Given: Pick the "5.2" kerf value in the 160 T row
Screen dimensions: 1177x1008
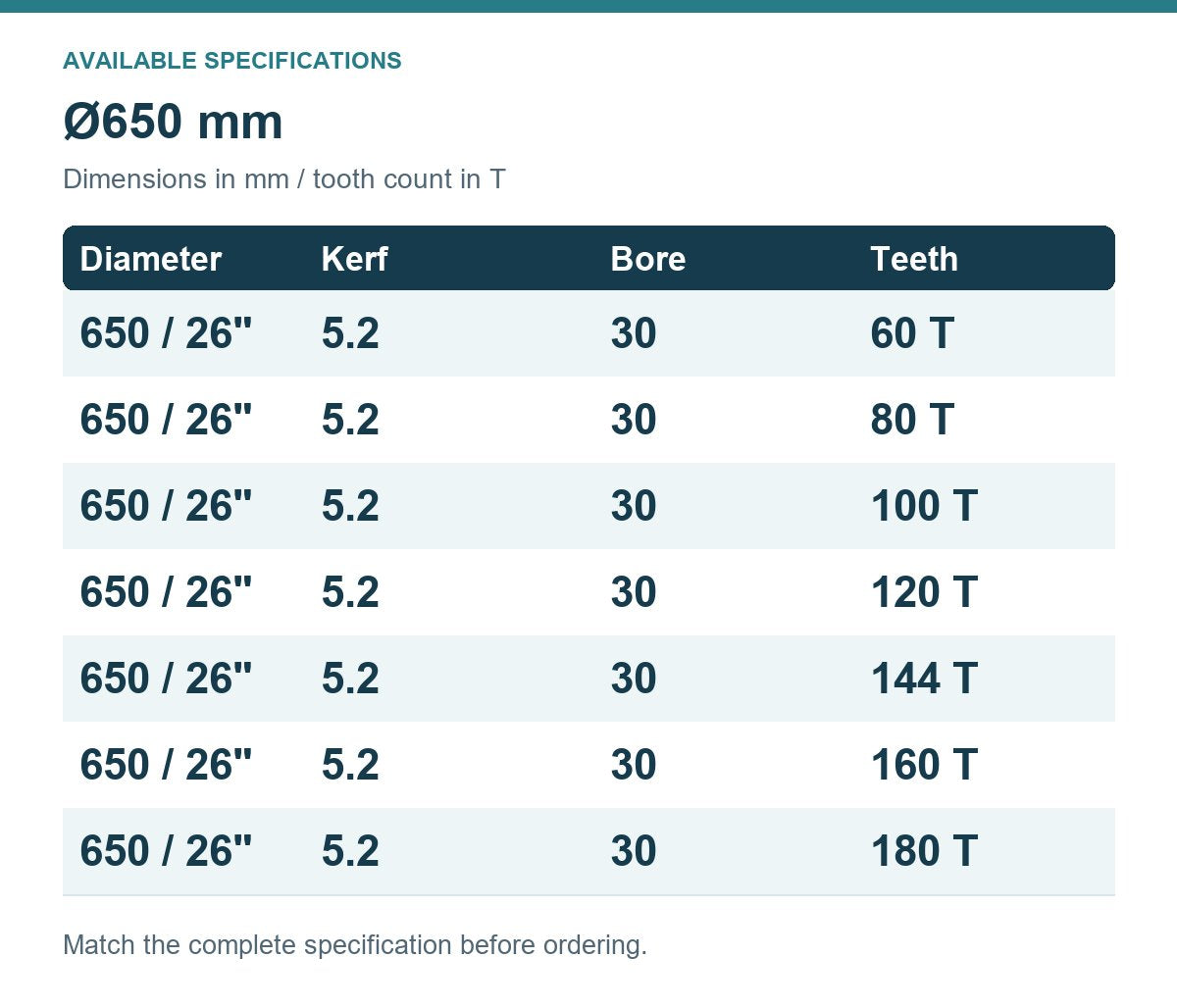Looking at the screenshot, I should (x=350, y=765).
